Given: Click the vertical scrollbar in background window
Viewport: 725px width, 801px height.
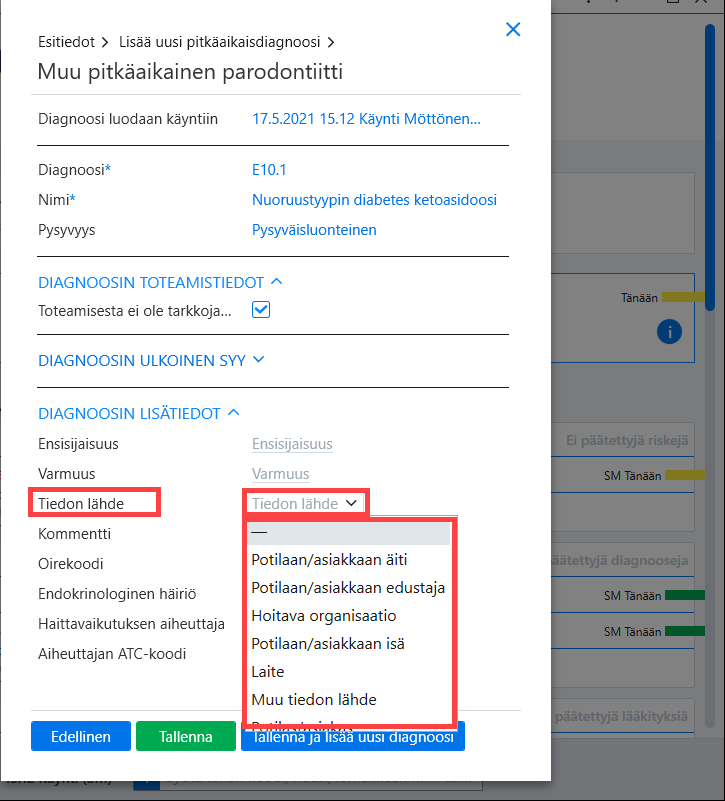Looking at the screenshot, I should tap(710, 168).
